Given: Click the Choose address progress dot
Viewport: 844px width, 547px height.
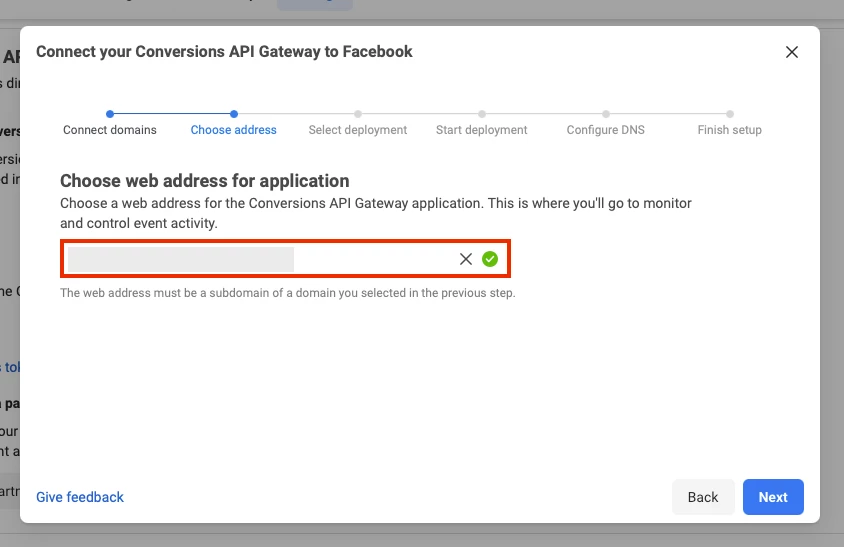Looking at the screenshot, I should pos(234,114).
